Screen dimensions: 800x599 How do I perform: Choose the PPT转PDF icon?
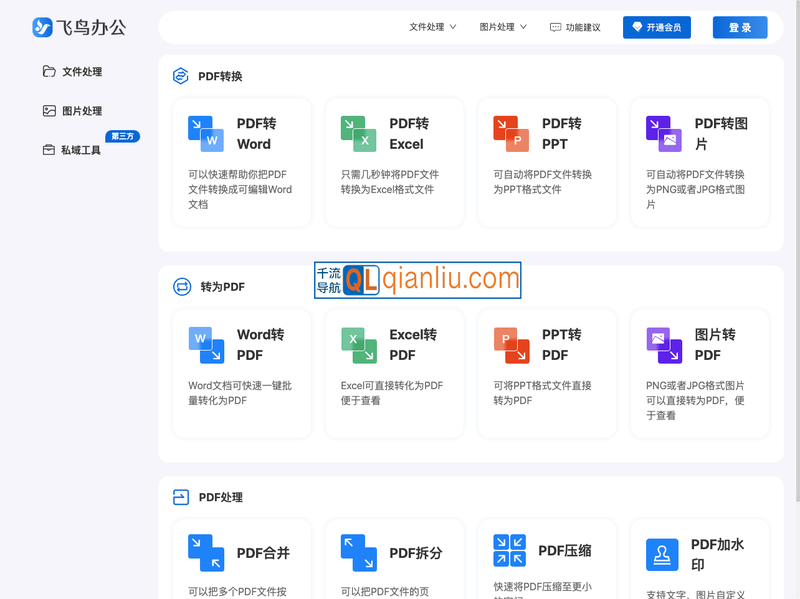(511, 345)
